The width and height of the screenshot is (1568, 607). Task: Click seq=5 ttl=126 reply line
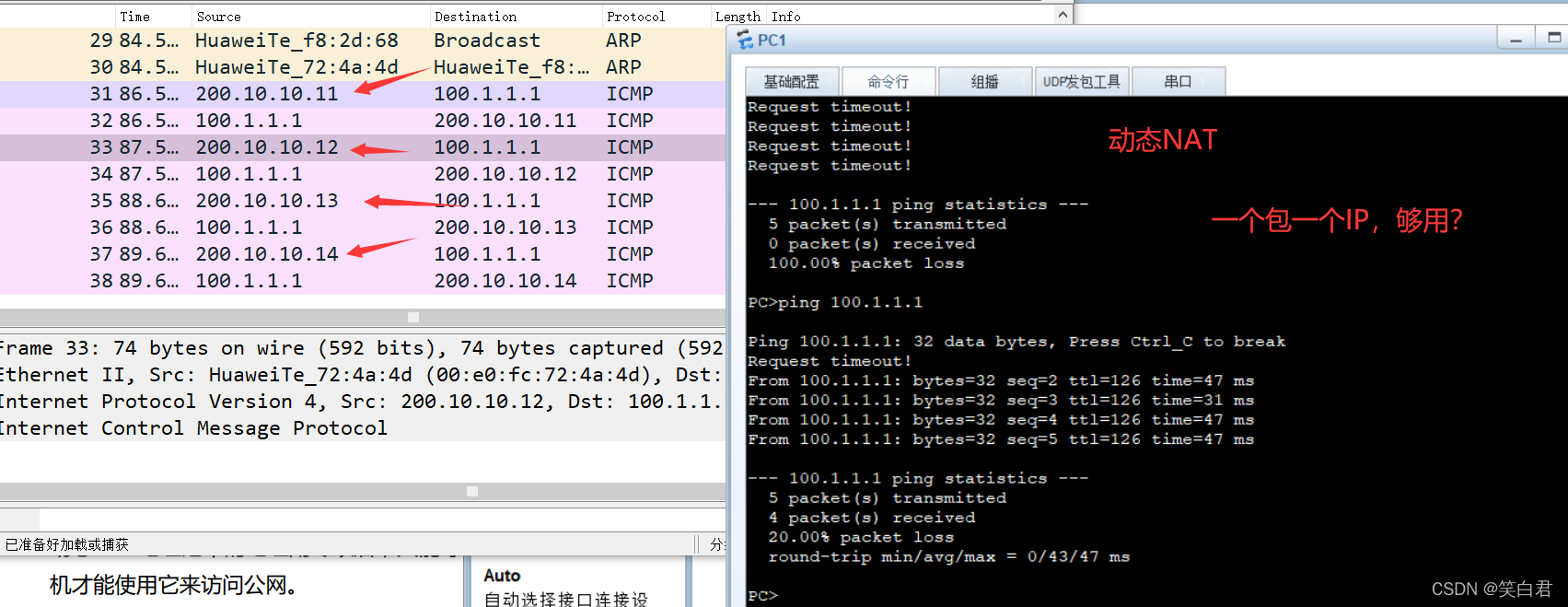[1001, 439]
